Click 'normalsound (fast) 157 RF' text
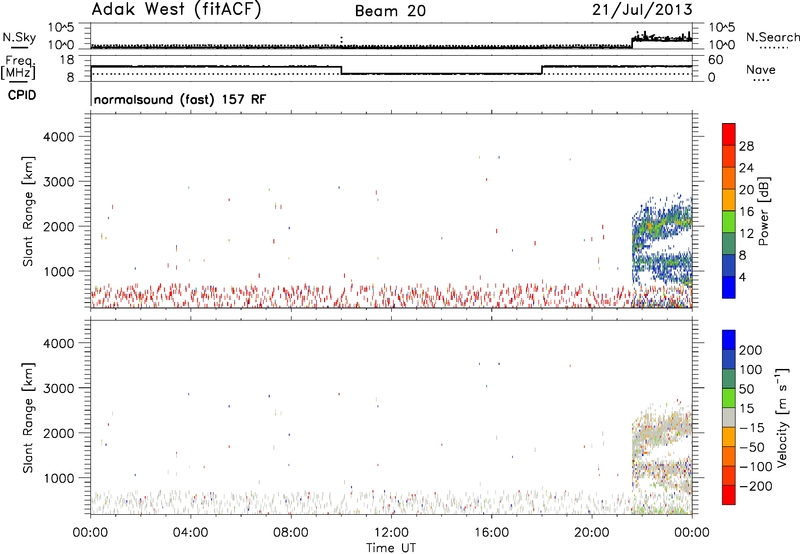Image resolution: width=800 pixels, height=554 pixels. click(180, 99)
